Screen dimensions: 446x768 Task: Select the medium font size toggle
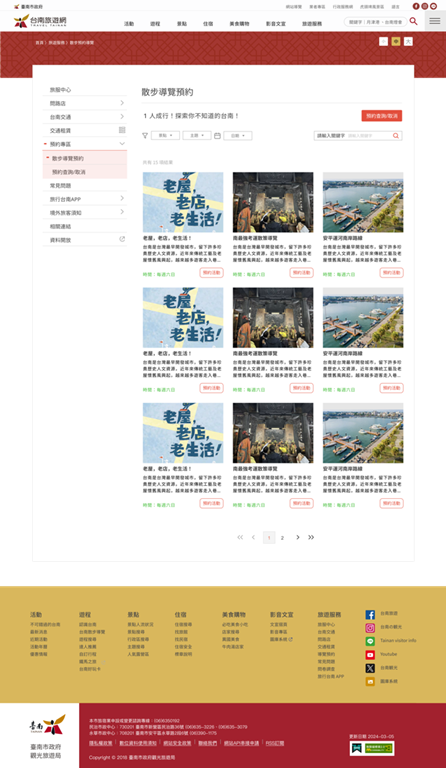(x=396, y=42)
